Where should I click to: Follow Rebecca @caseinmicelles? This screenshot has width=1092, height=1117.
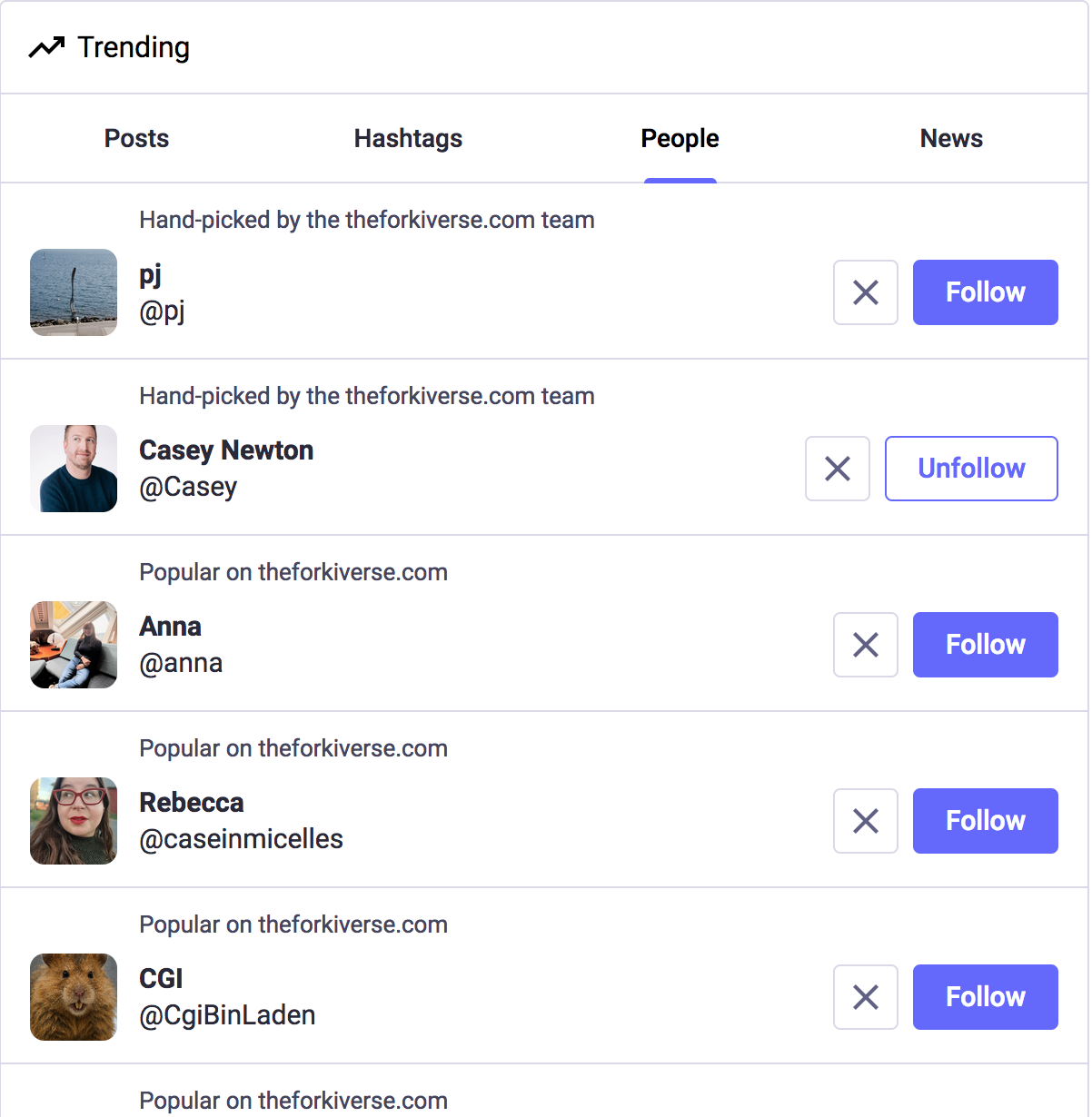[985, 821]
